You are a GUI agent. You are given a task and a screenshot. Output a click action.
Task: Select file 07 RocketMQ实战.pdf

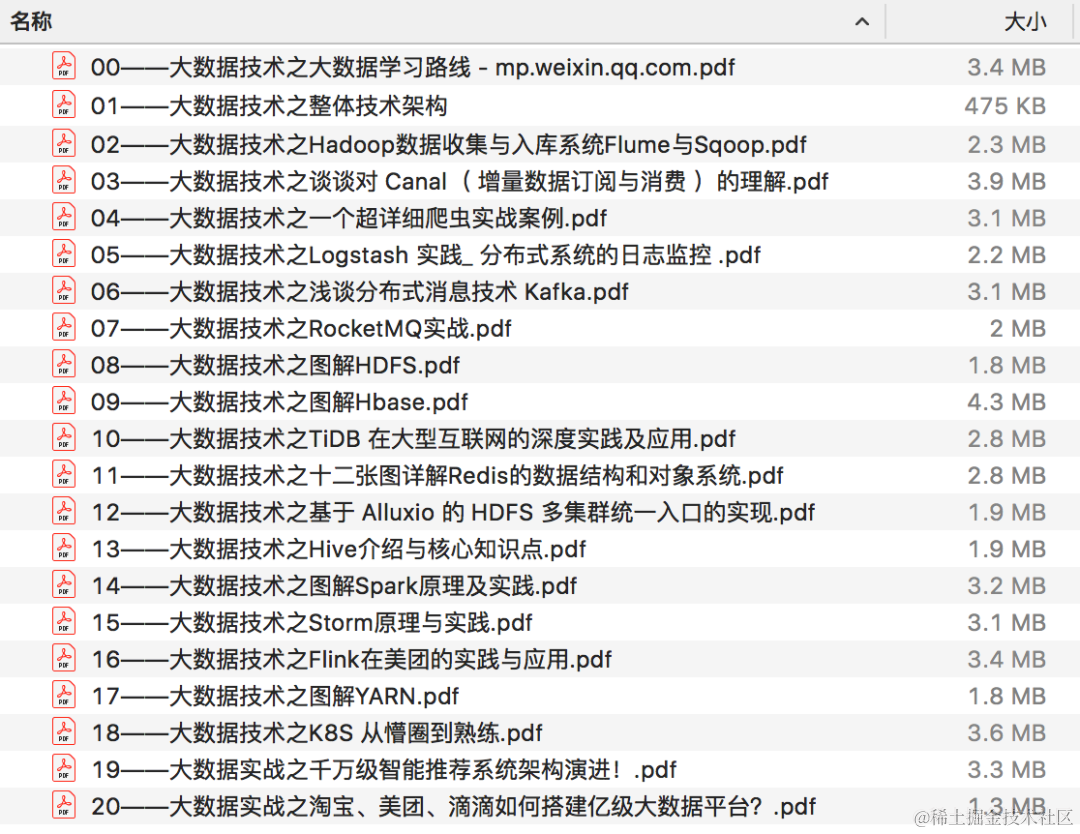(301, 329)
